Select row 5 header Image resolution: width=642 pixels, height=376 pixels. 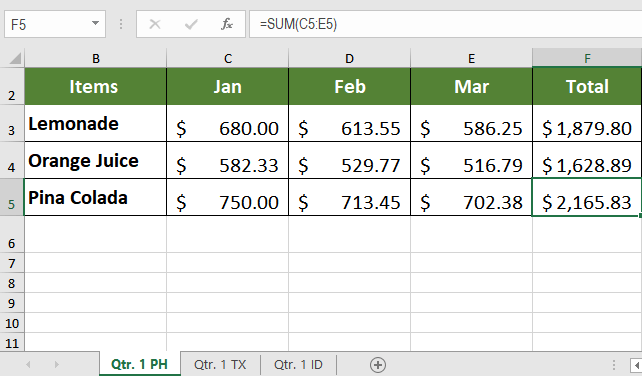coord(12,197)
